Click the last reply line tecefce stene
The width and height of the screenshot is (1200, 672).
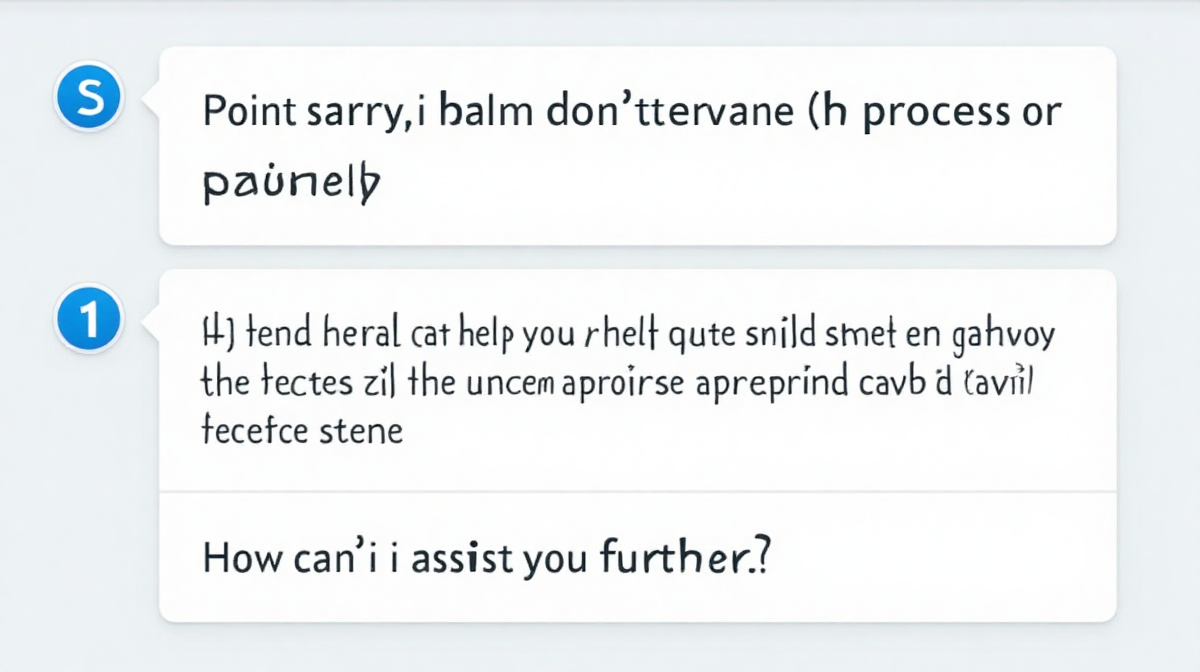pos(303,432)
